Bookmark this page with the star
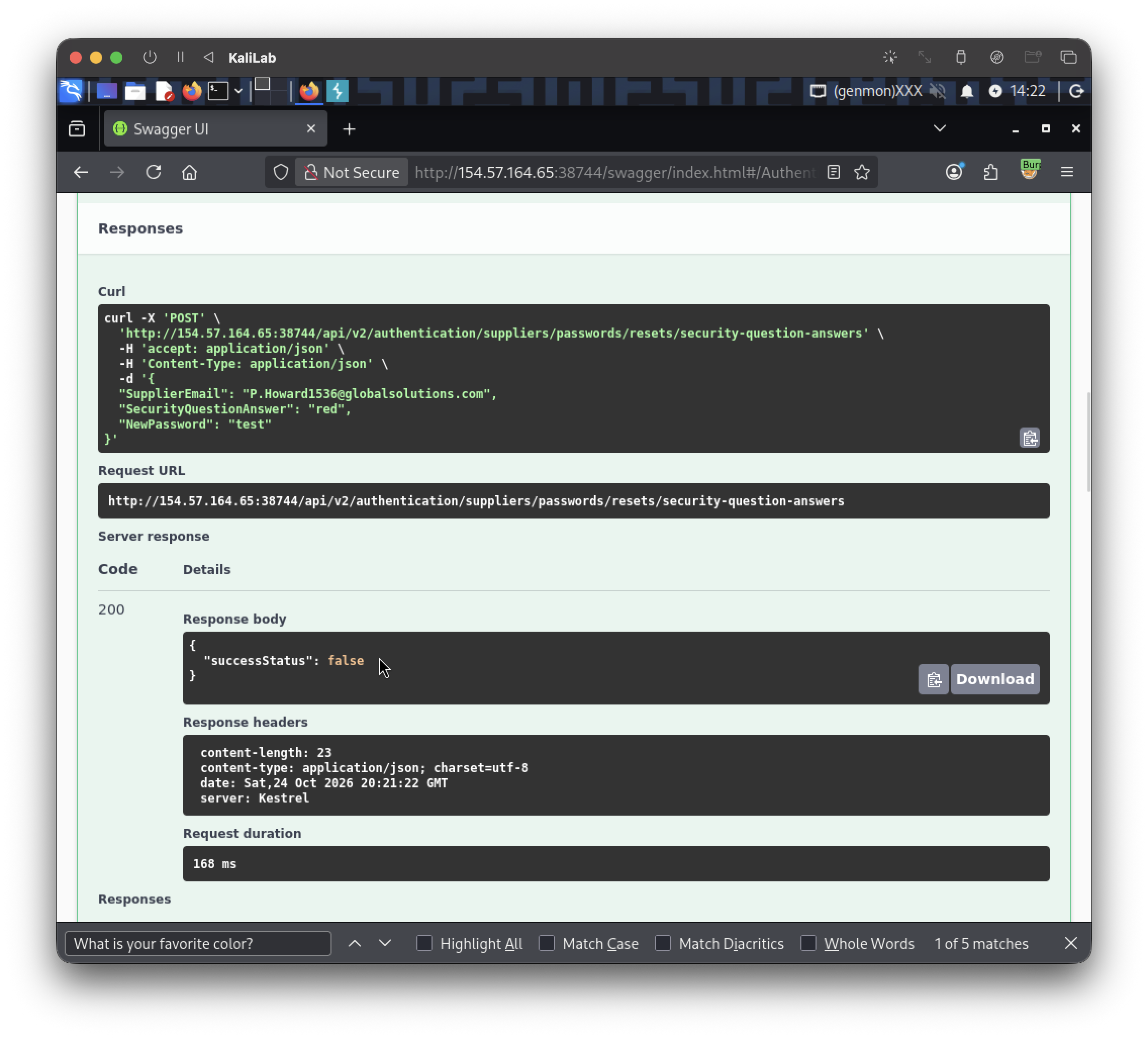1148x1038 pixels. pyautogui.click(x=862, y=172)
